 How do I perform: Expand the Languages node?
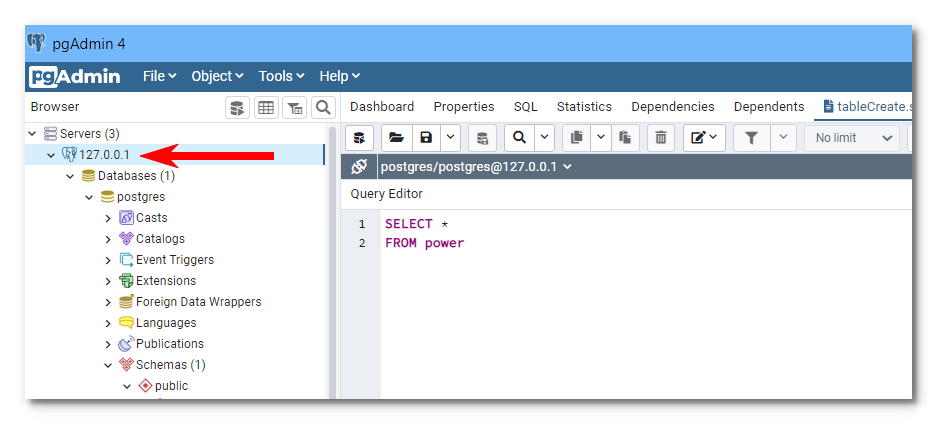point(108,323)
